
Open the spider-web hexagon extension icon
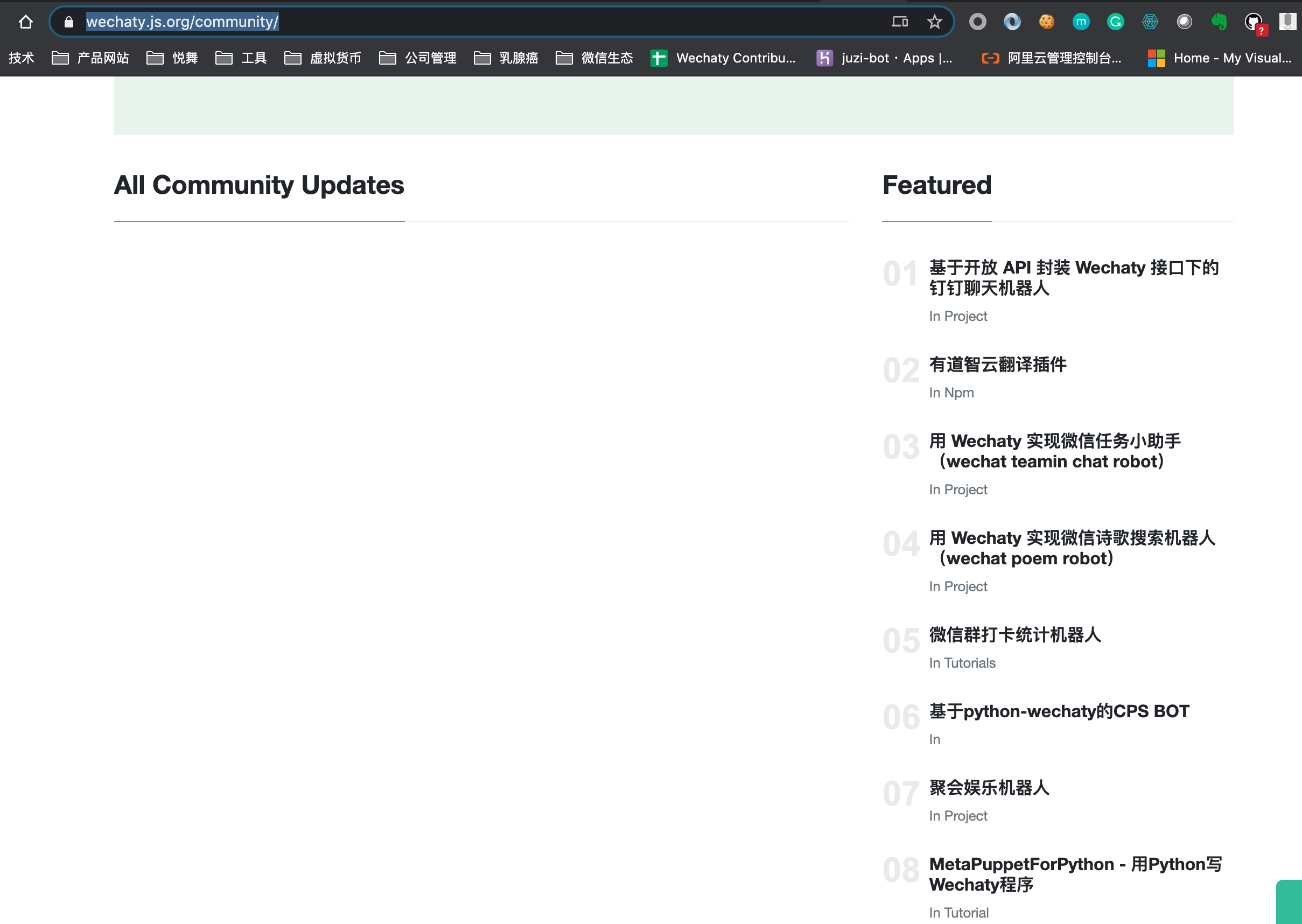pos(1150,22)
